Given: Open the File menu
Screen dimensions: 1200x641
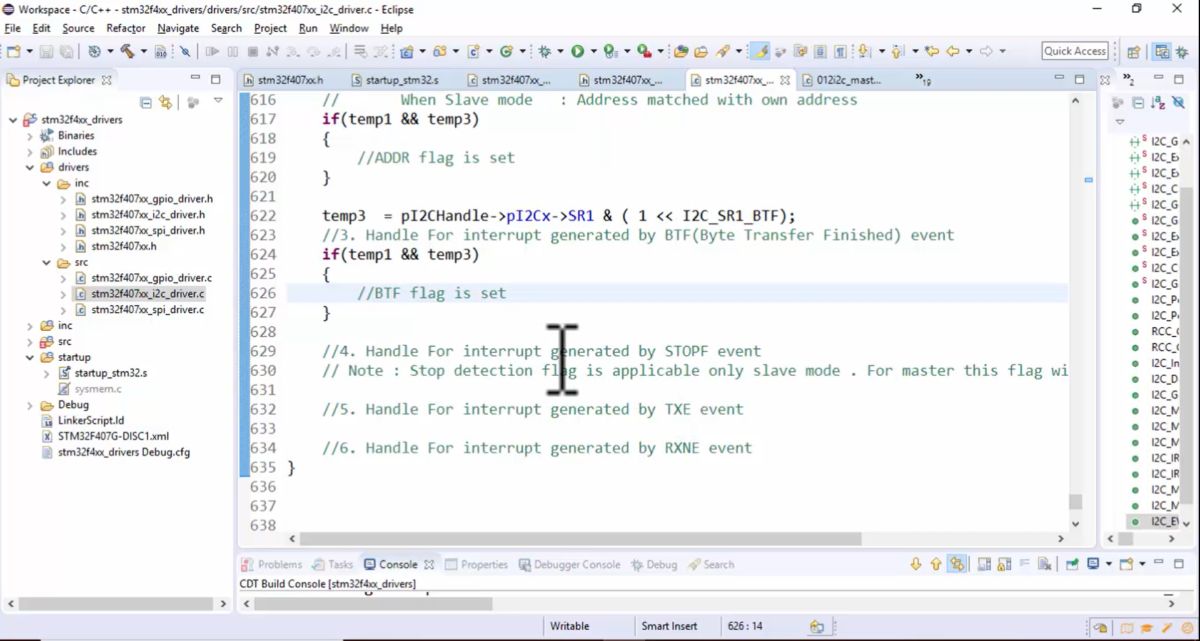Looking at the screenshot, I should (x=12, y=28).
